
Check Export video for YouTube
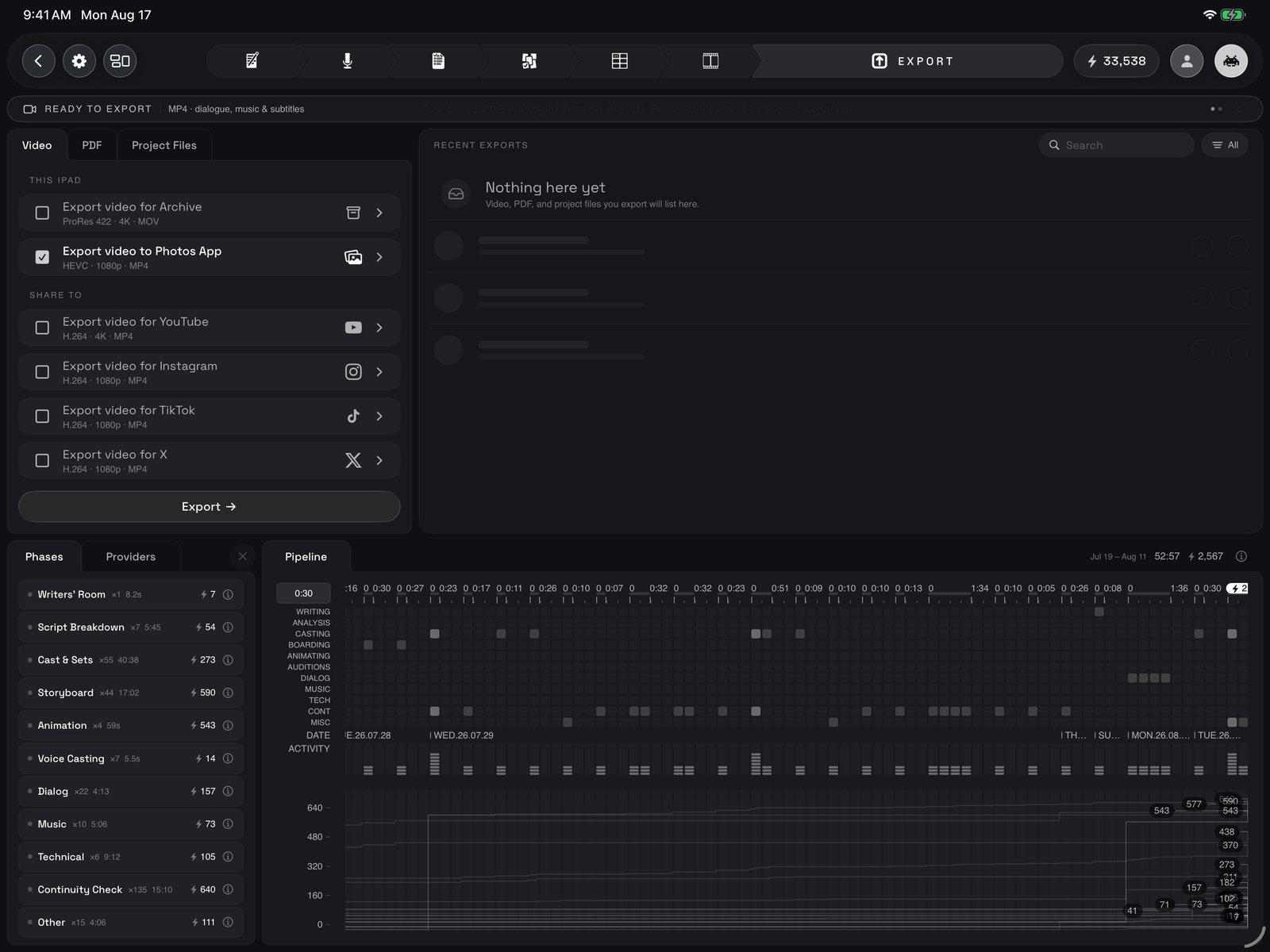click(x=43, y=328)
